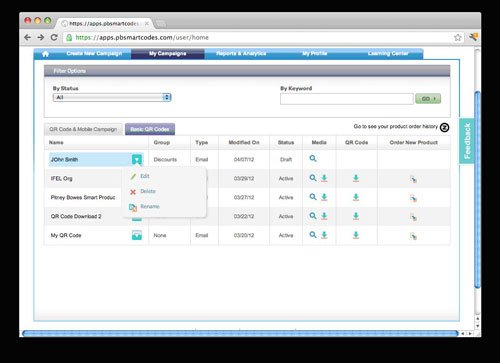Click the horizontal scrollbar at bottom
The width and height of the screenshot is (500, 363).
[x=240, y=333]
